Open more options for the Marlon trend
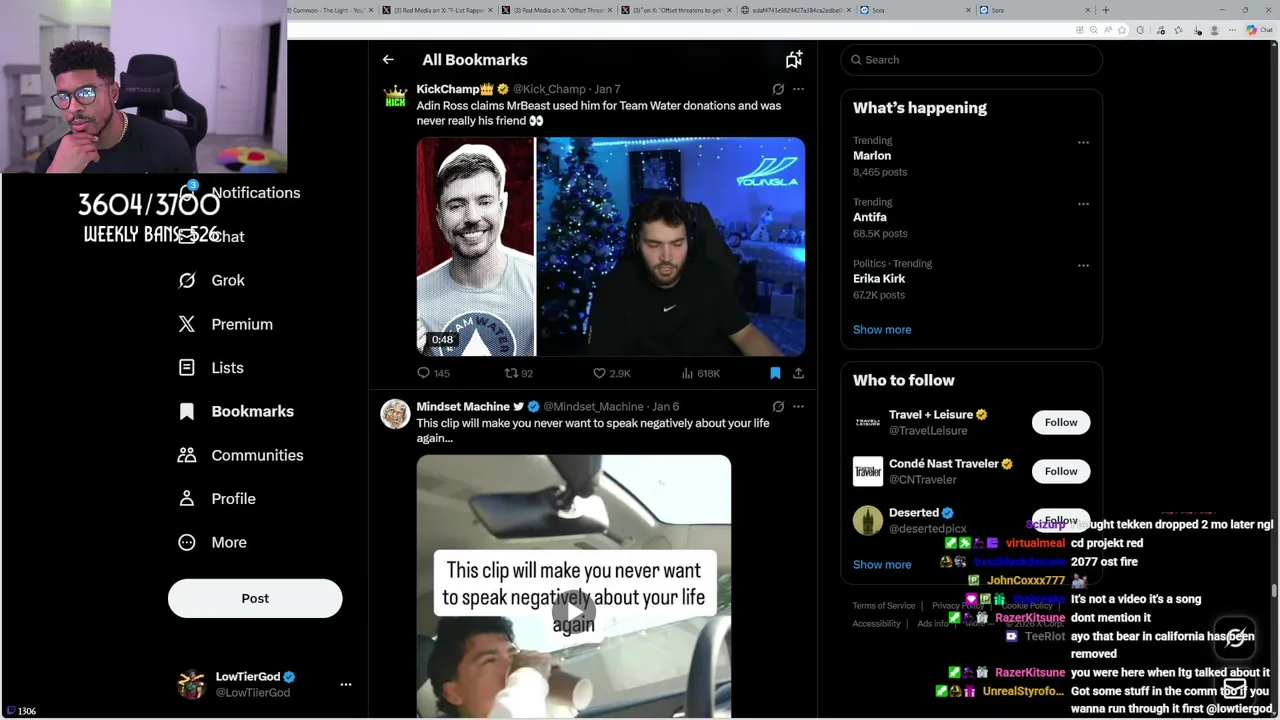This screenshot has height=720, width=1280. [1083, 143]
